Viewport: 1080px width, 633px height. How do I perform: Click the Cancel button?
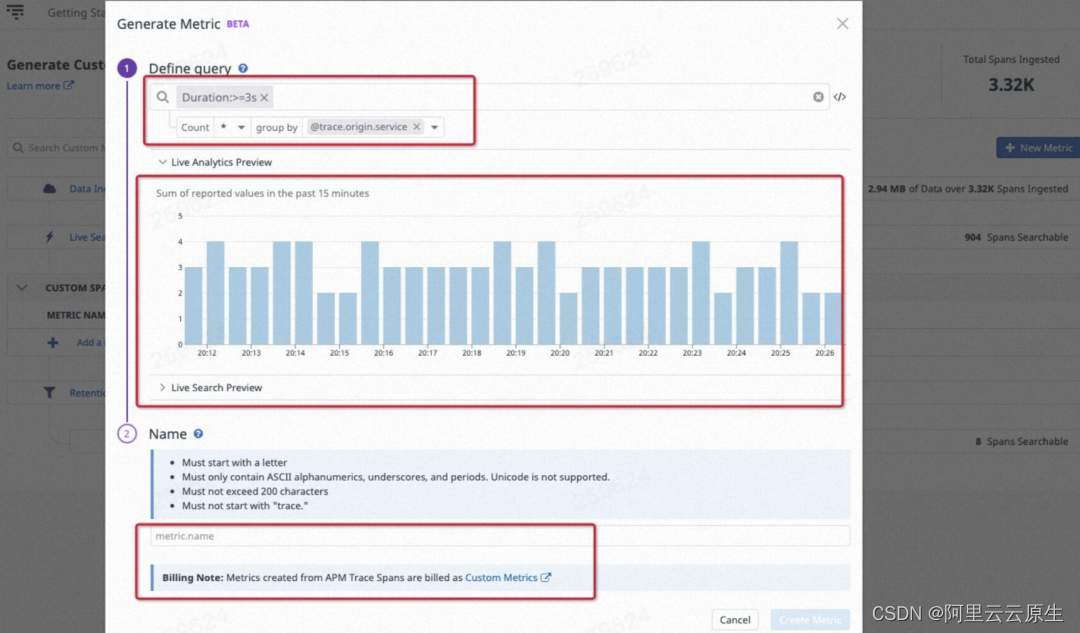[735, 619]
